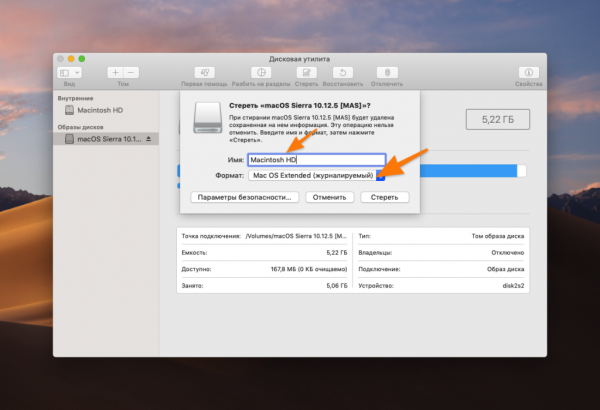Expand the View dropdown chevron
The image size is (600, 410).
point(77,72)
